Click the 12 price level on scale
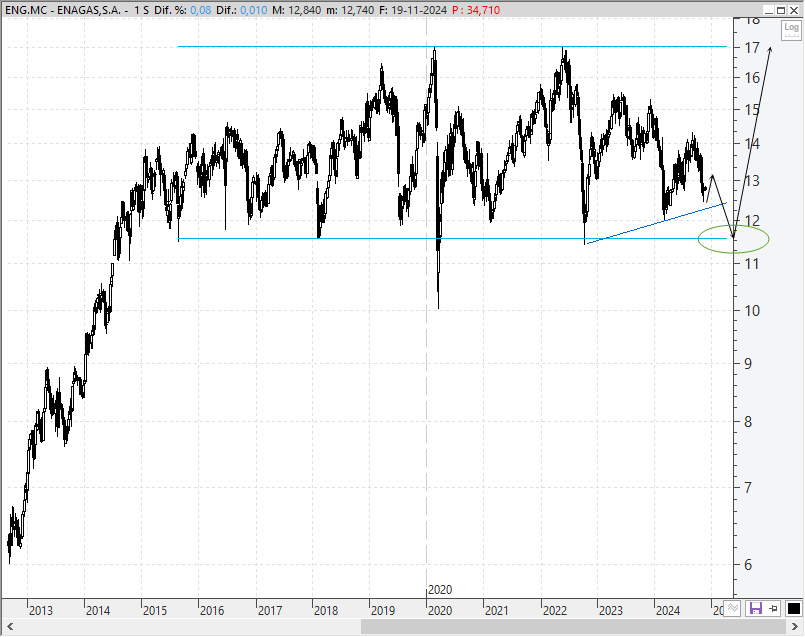This screenshot has width=805, height=637. (752, 221)
